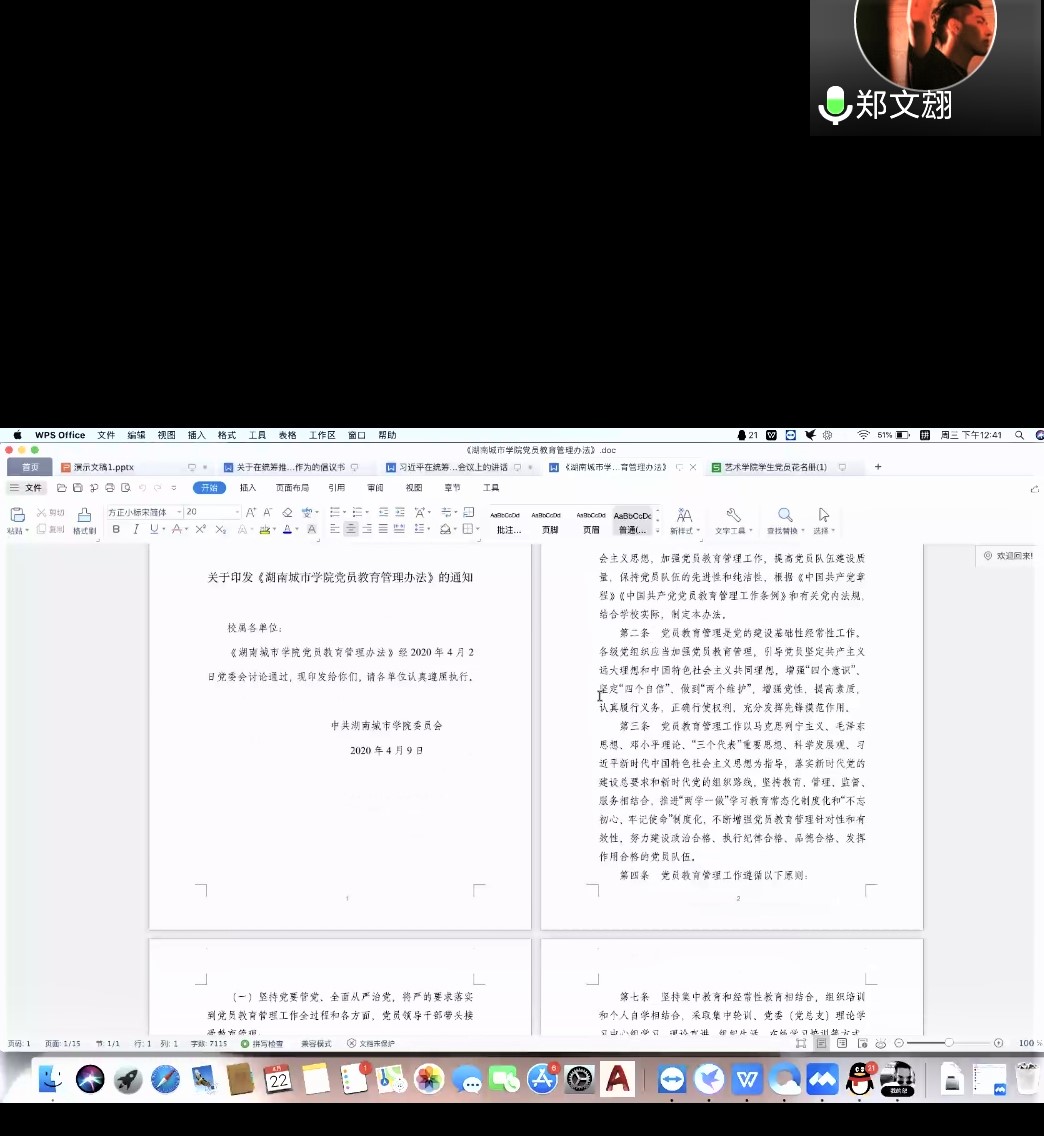Viewport: 1044px width, 1136px height.
Task: Switch to the 插入 ribbon tab
Action: (249, 487)
